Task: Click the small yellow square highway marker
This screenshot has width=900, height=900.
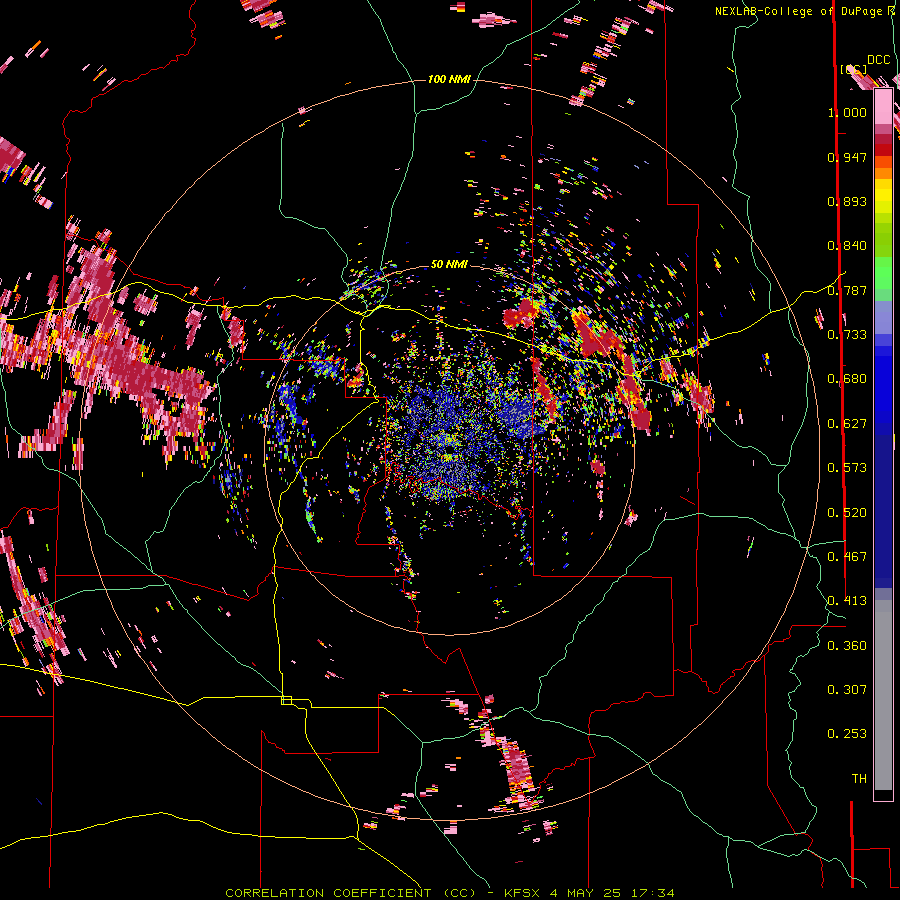Action: point(286,700)
